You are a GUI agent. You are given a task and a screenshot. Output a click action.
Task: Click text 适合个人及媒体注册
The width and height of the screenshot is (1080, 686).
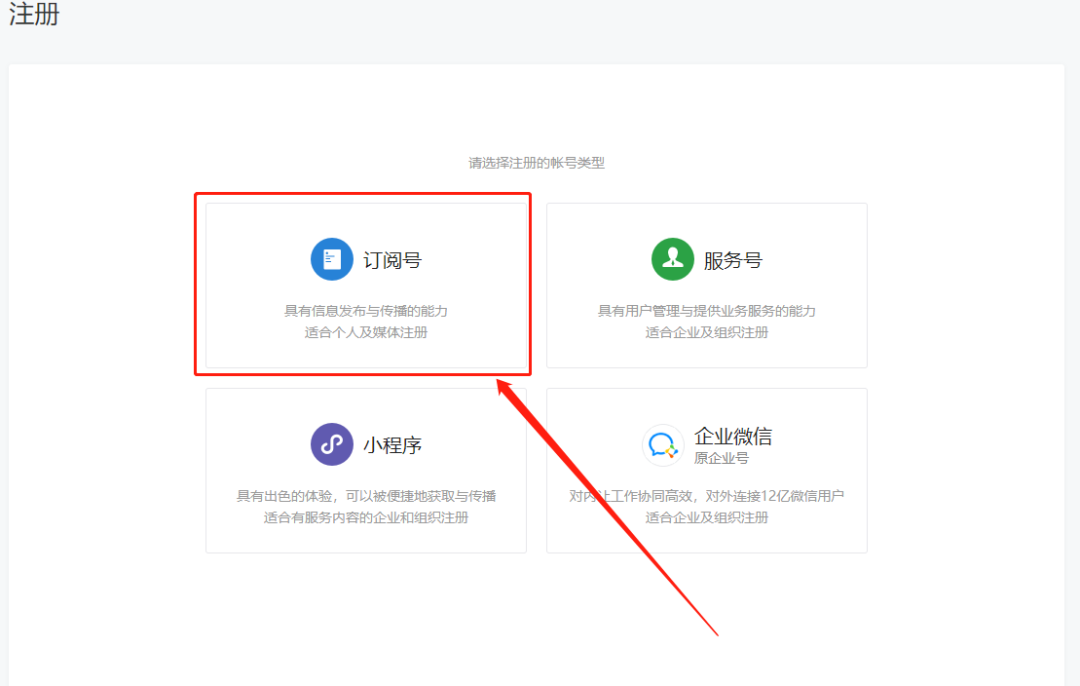coord(366,333)
